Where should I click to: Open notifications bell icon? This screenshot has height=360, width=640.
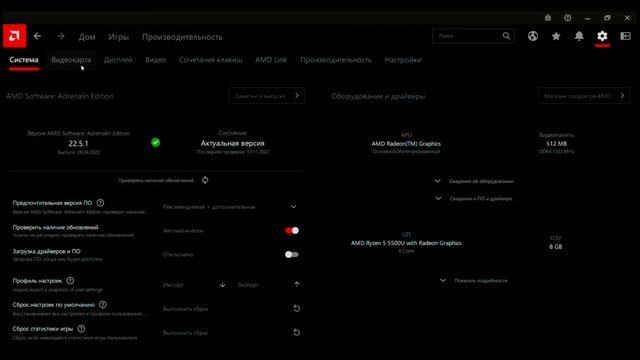579,36
